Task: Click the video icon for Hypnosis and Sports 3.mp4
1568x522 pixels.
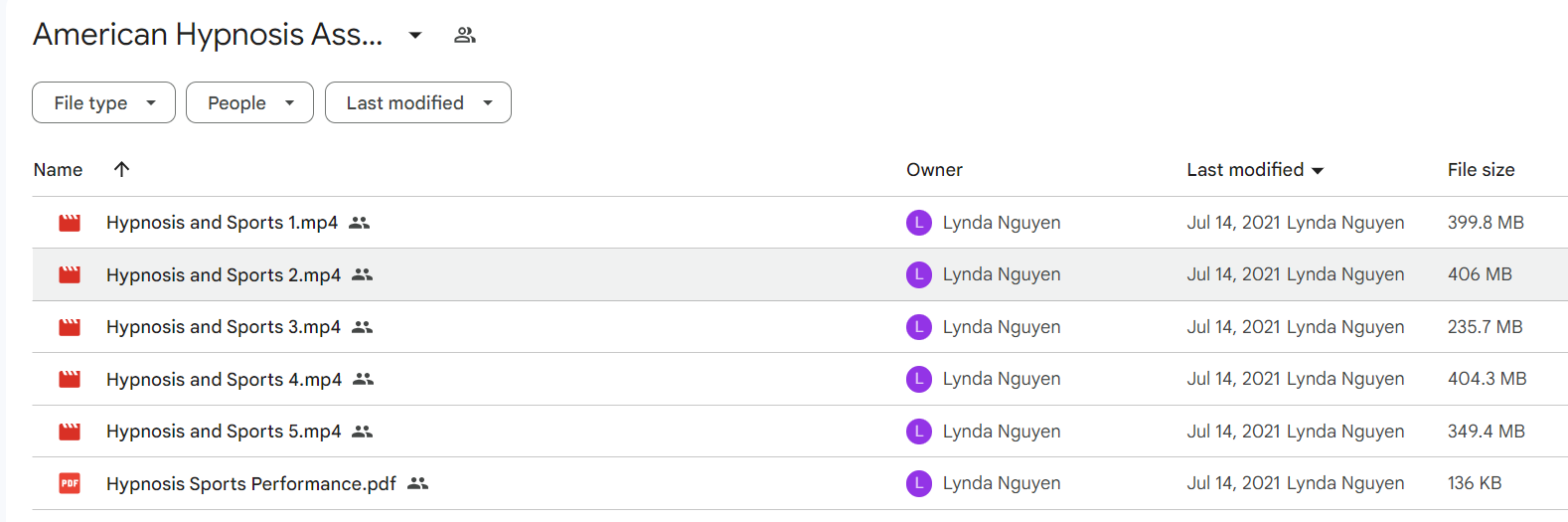Action: (70, 327)
